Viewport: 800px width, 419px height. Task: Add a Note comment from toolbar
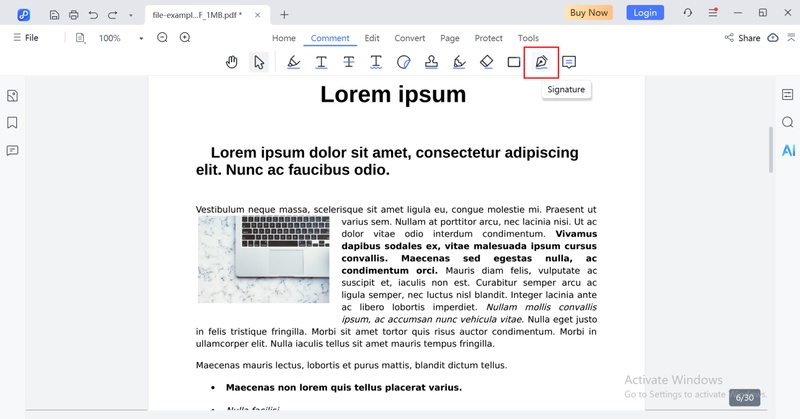pyautogui.click(x=569, y=62)
